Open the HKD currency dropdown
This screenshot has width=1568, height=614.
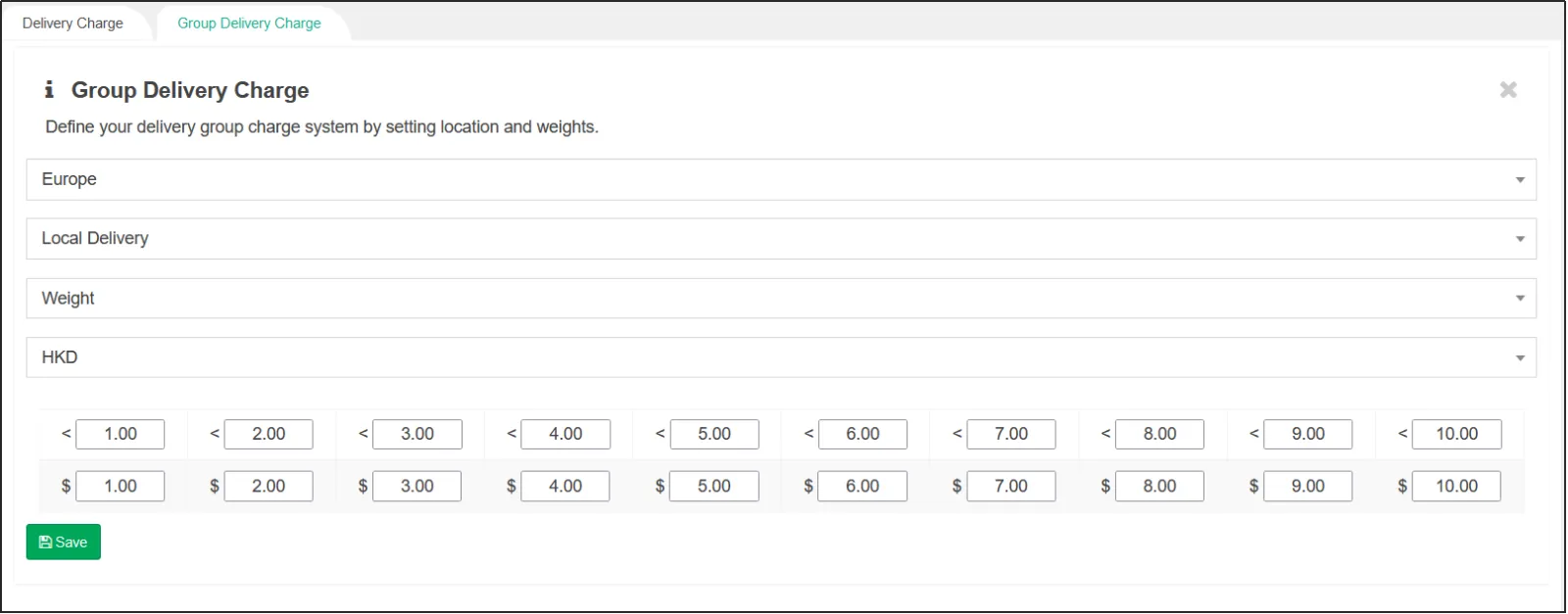pos(780,357)
